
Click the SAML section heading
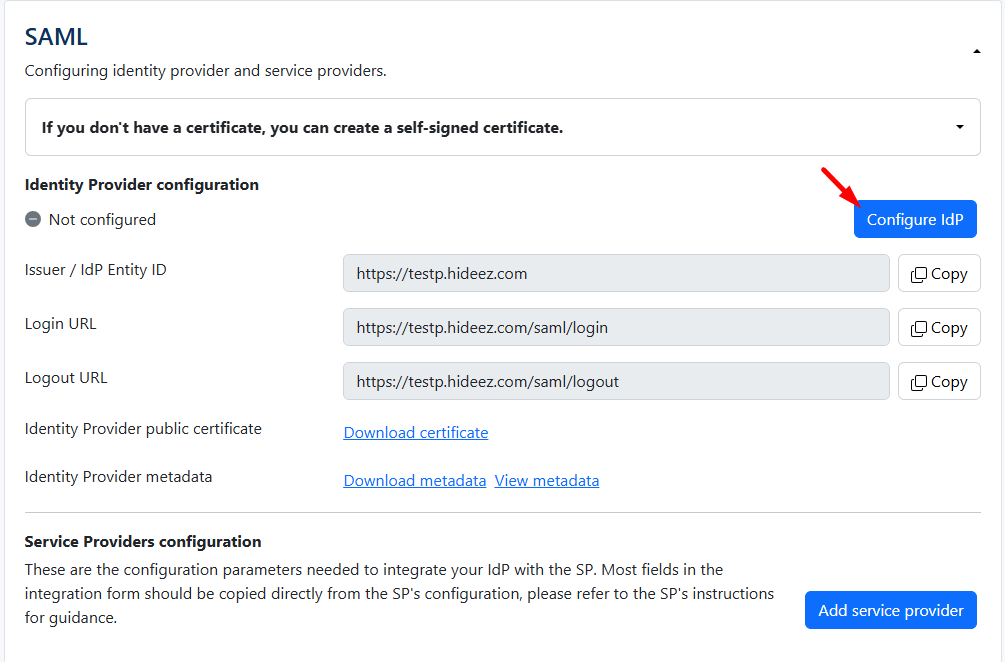point(56,37)
